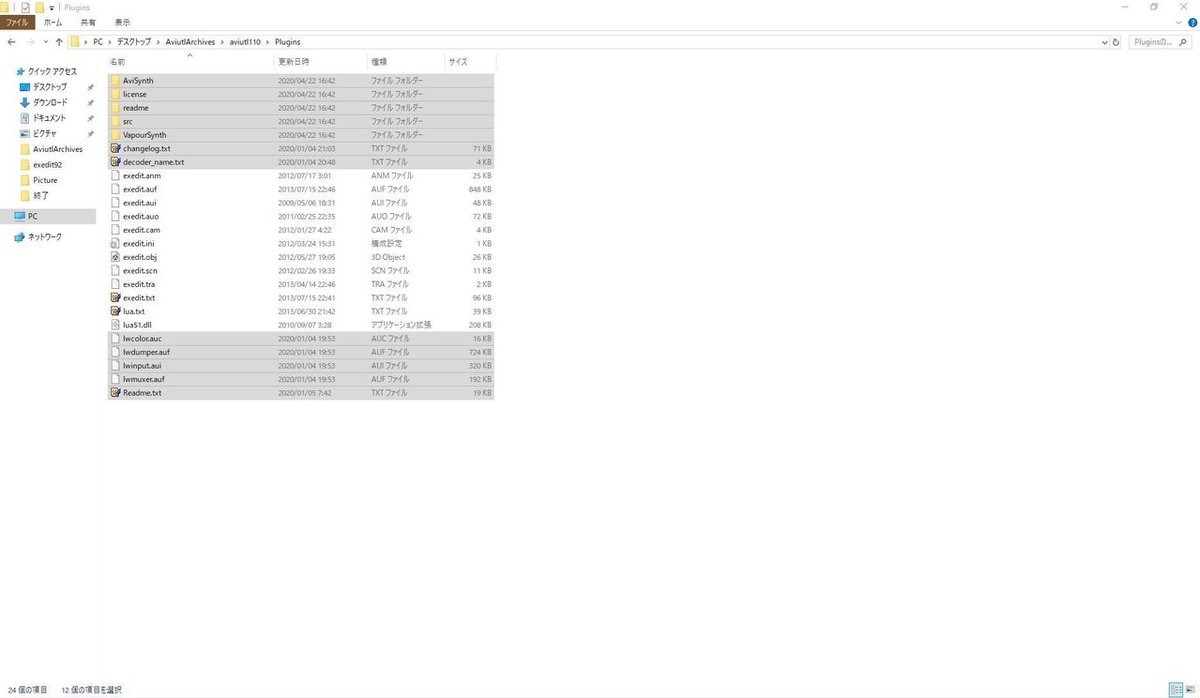The width and height of the screenshot is (1200, 698).
Task: Open the ファイル menu
Action: tap(19, 22)
